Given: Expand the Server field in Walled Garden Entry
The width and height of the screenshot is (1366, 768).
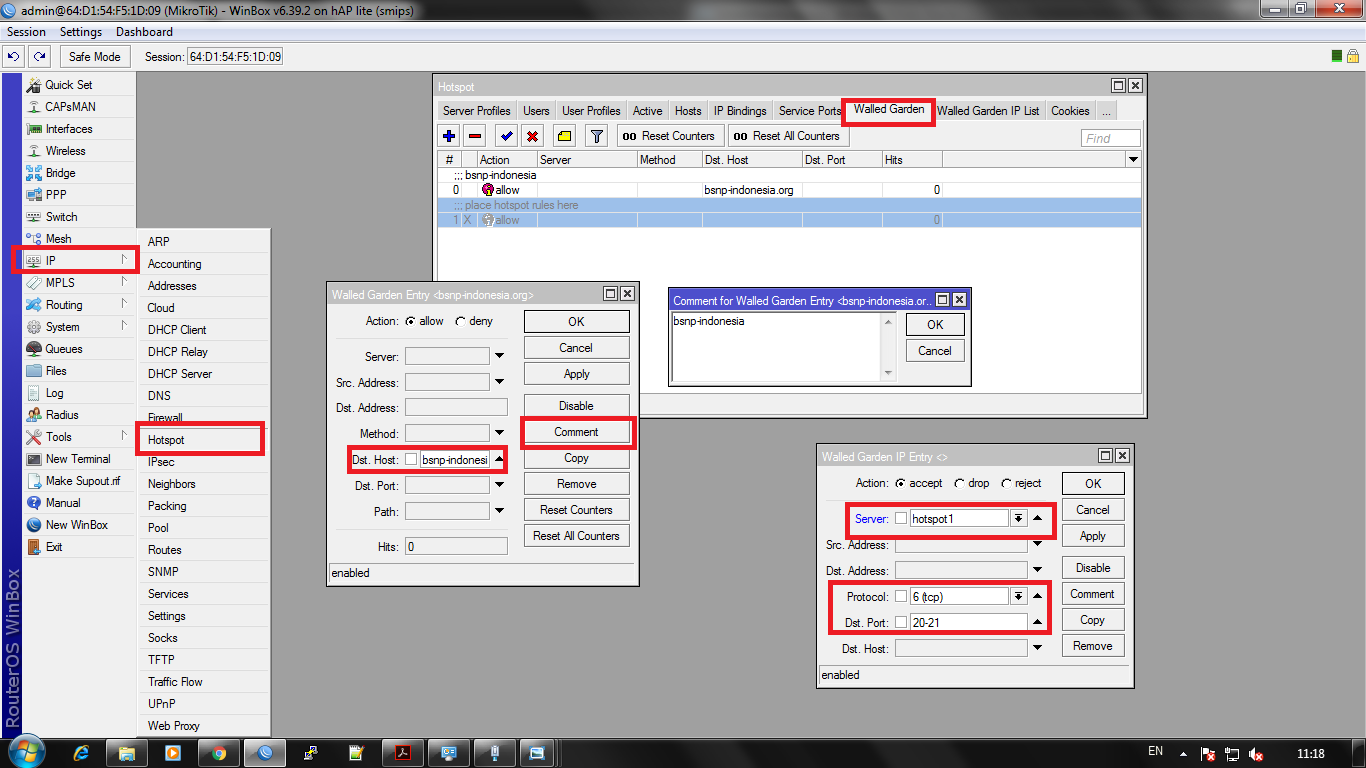Looking at the screenshot, I should tap(499, 357).
